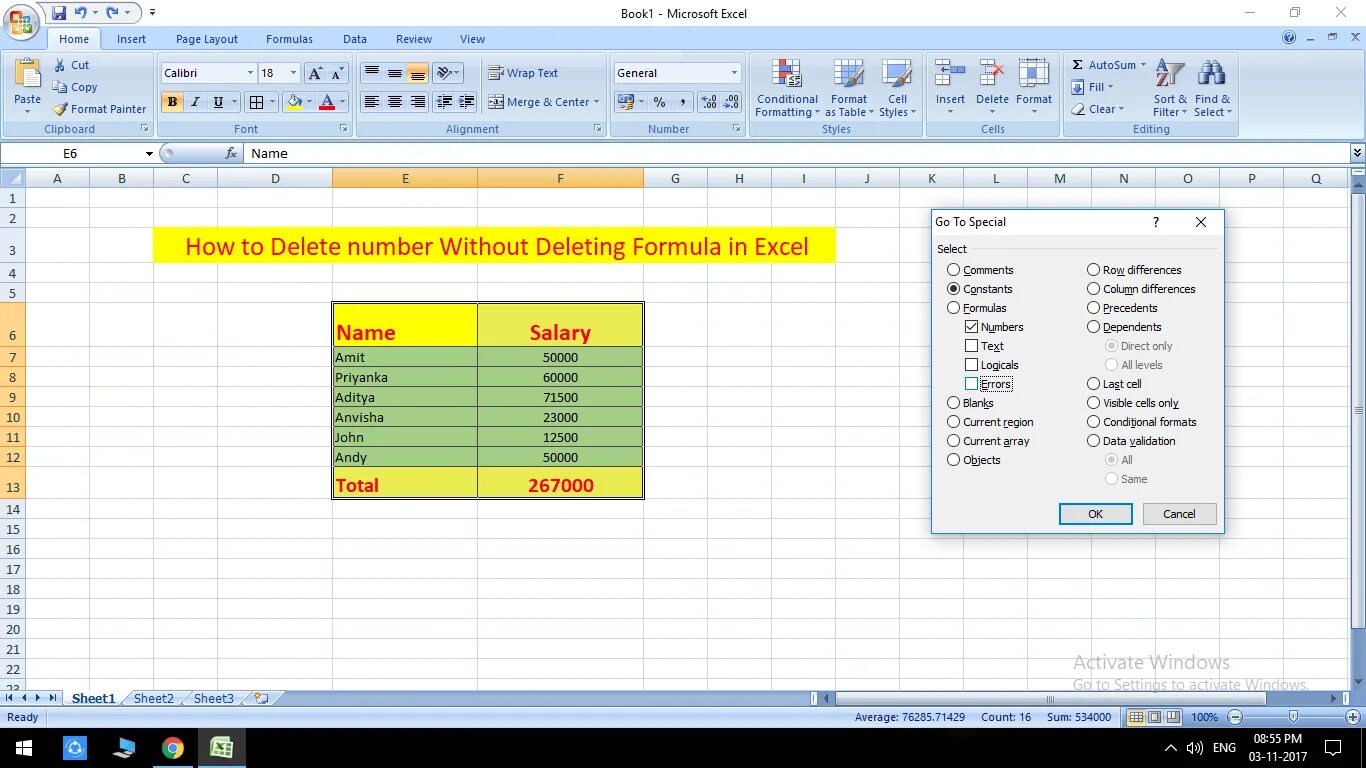This screenshot has width=1366, height=768.
Task: Click the formula bar input
Action: pyautogui.click(x=795, y=153)
